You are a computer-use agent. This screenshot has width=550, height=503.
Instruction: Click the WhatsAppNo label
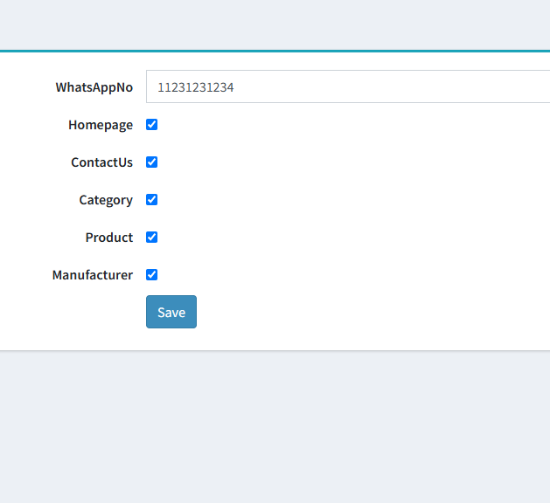(x=94, y=87)
